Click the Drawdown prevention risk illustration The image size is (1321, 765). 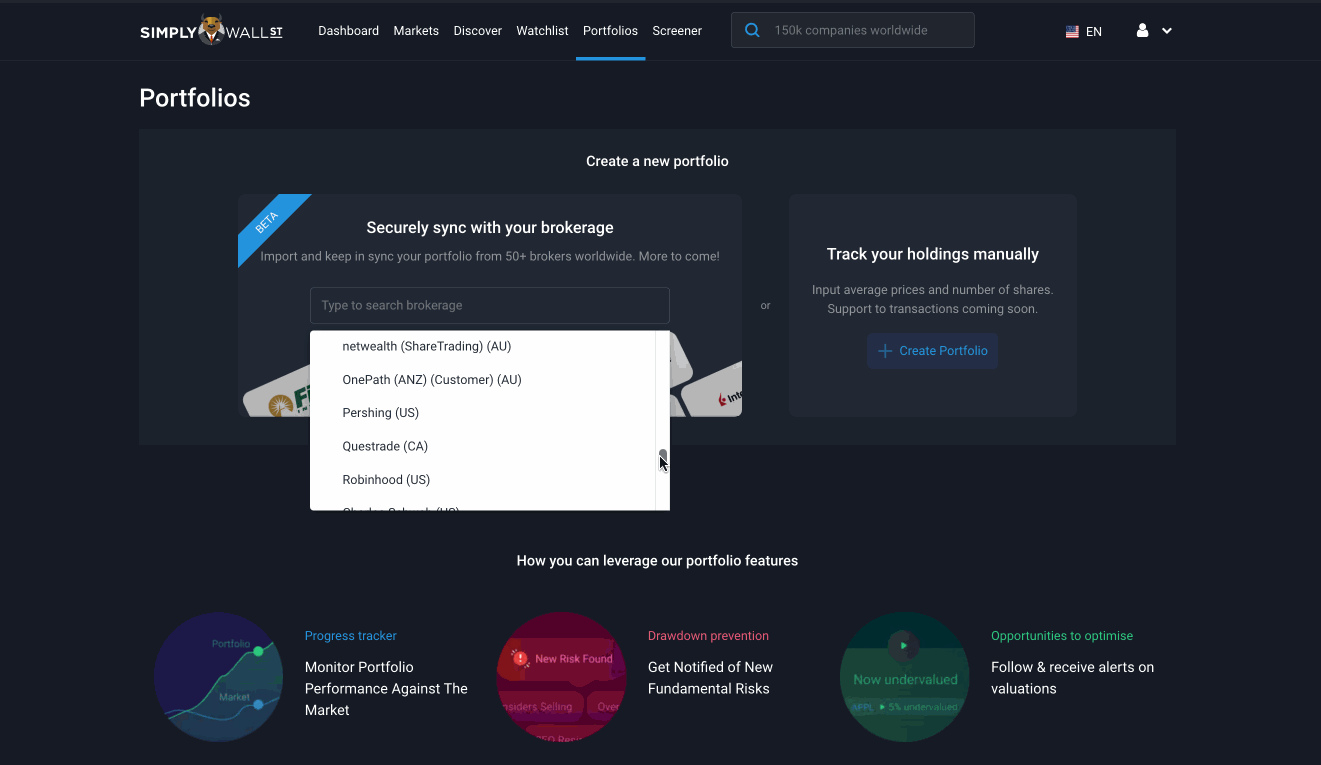tap(561, 677)
